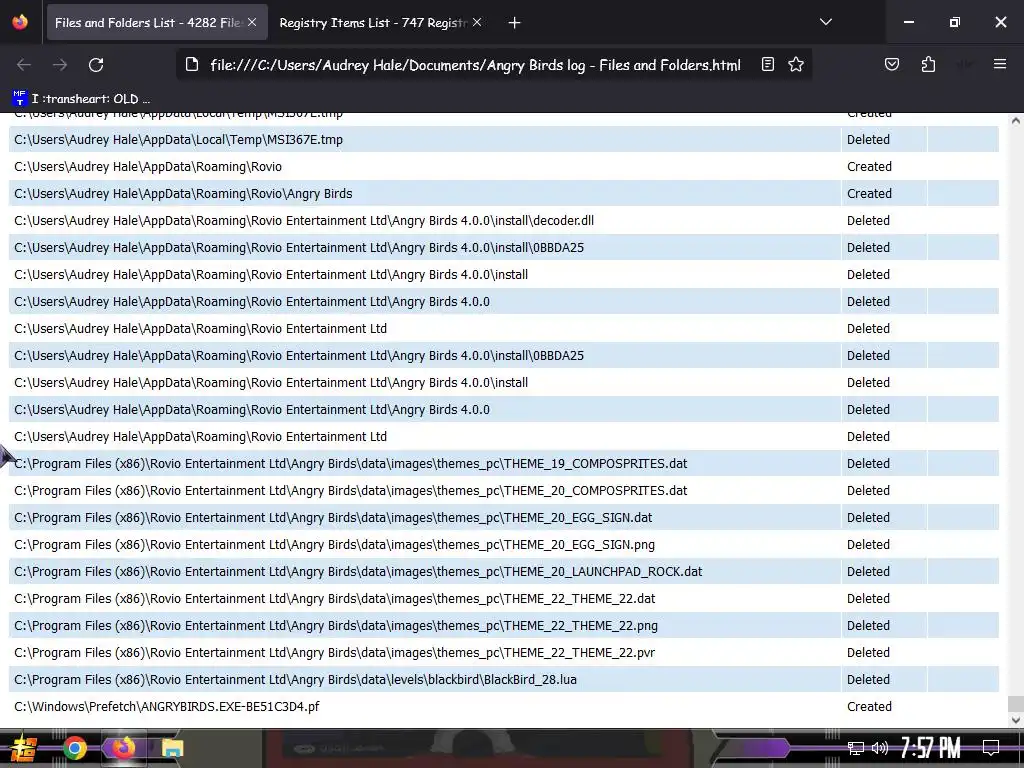Select THEME_20_COMPOSPRITES.dat path

351,490
